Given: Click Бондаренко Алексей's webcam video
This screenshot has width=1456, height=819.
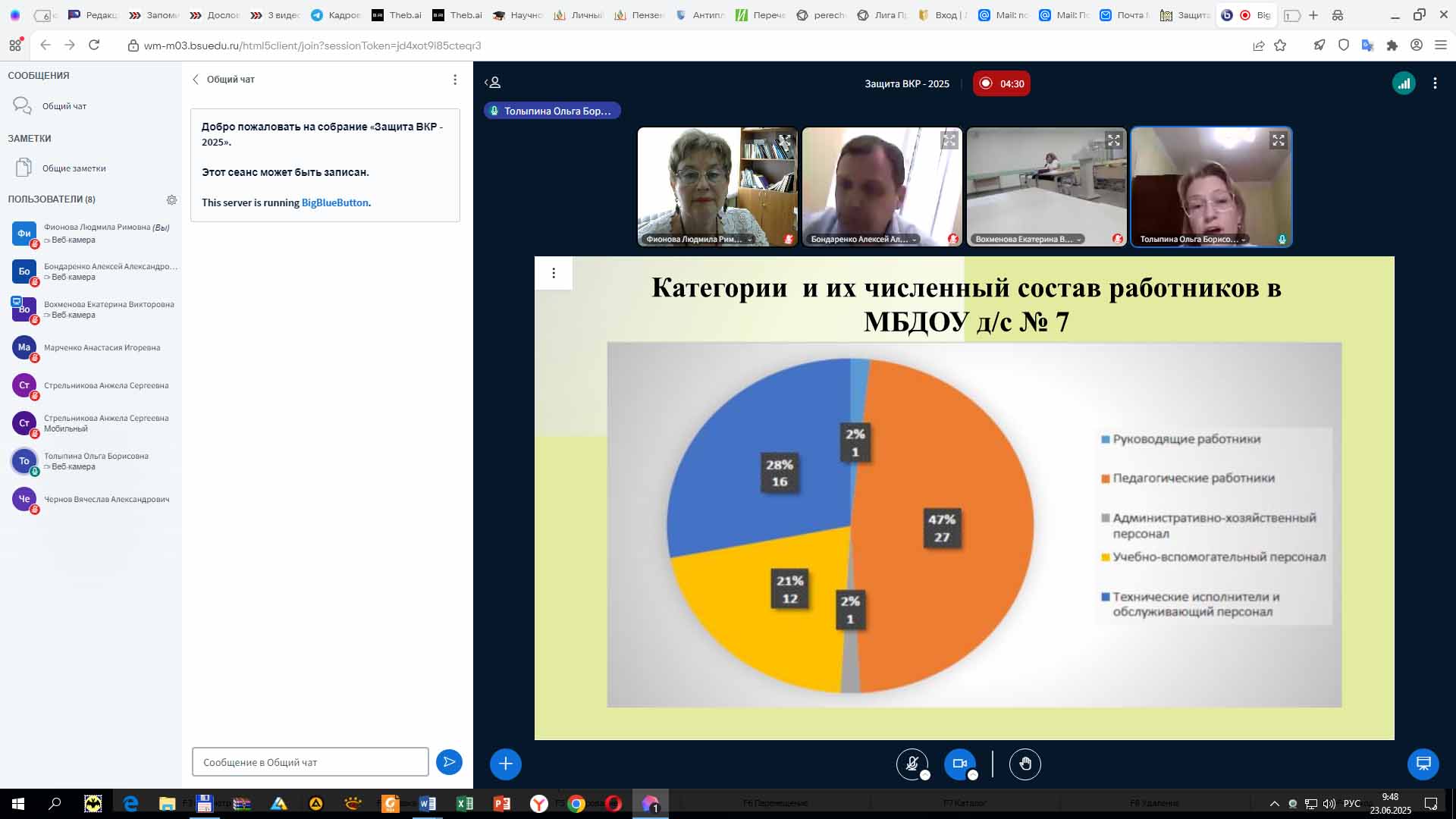Looking at the screenshot, I should (882, 187).
